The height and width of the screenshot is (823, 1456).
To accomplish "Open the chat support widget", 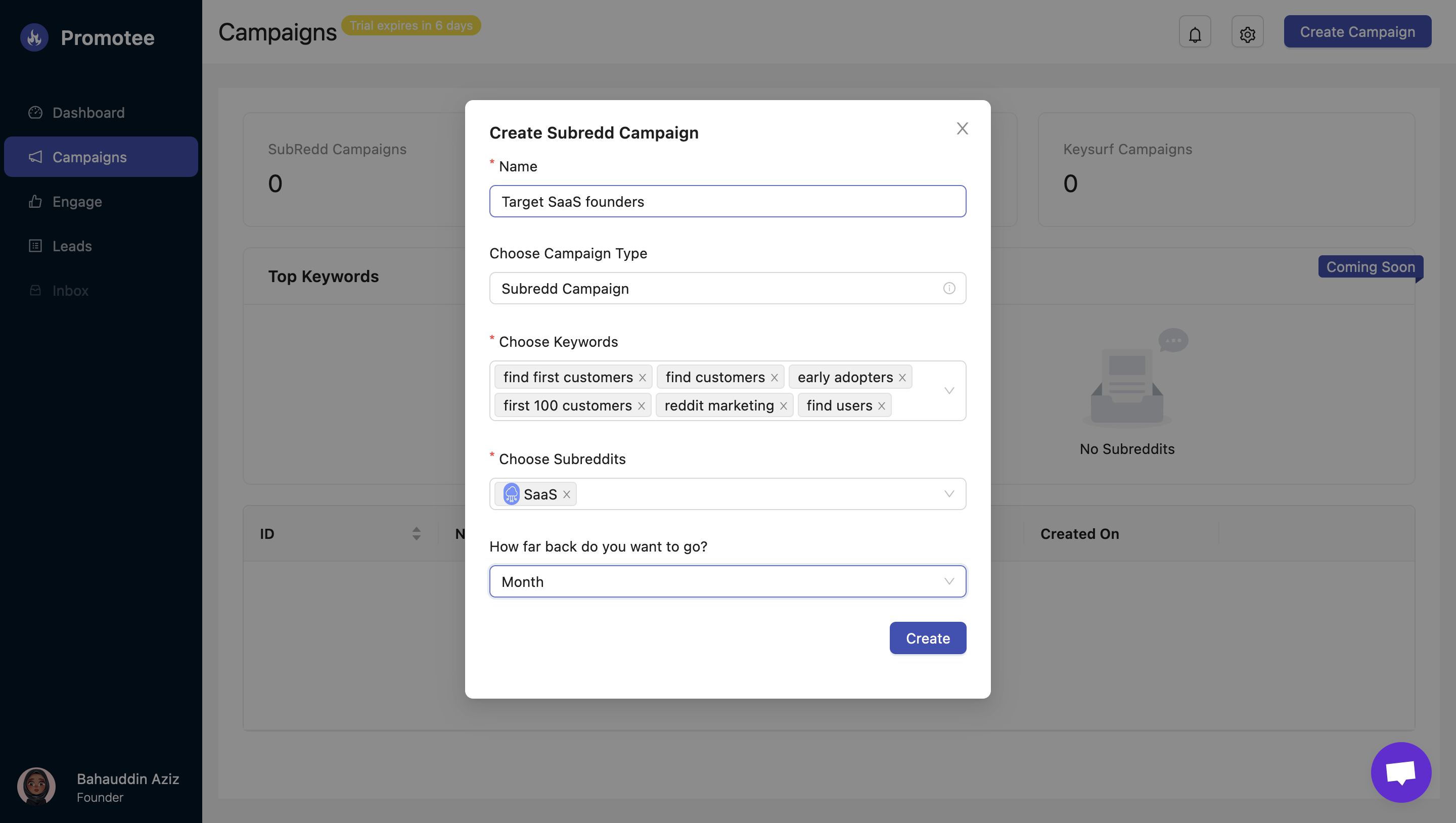I will pos(1400,771).
